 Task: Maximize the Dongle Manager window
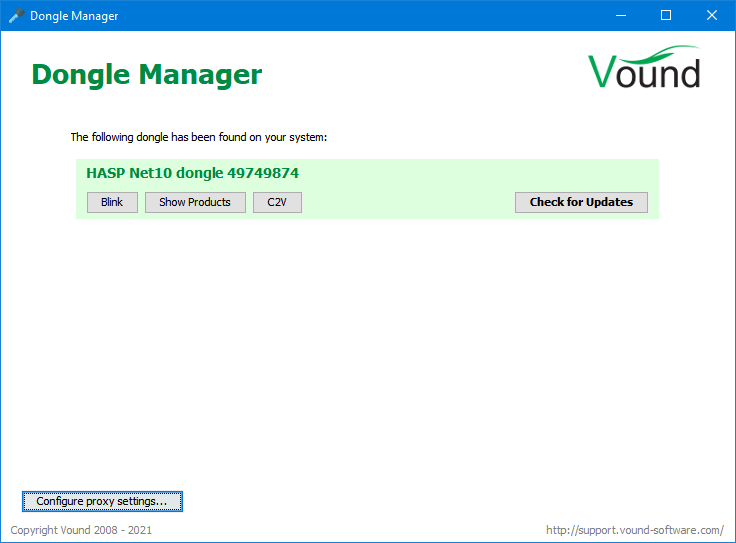click(x=666, y=16)
